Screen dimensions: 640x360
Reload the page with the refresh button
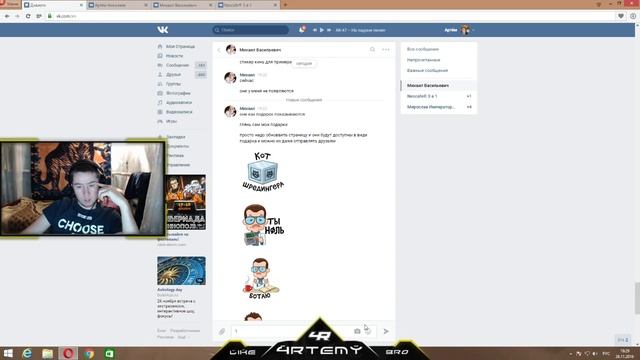tap(28, 16)
